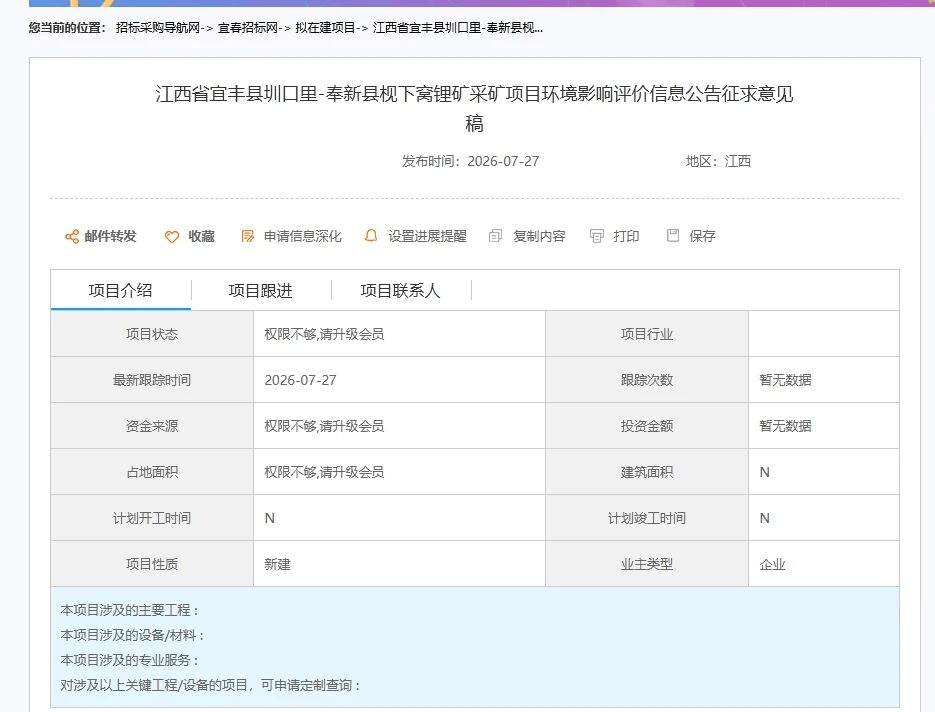Viewport: 935px width, 712px height.
Task: Open the 邮件转发 link
Action: pyautogui.click(x=110, y=237)
